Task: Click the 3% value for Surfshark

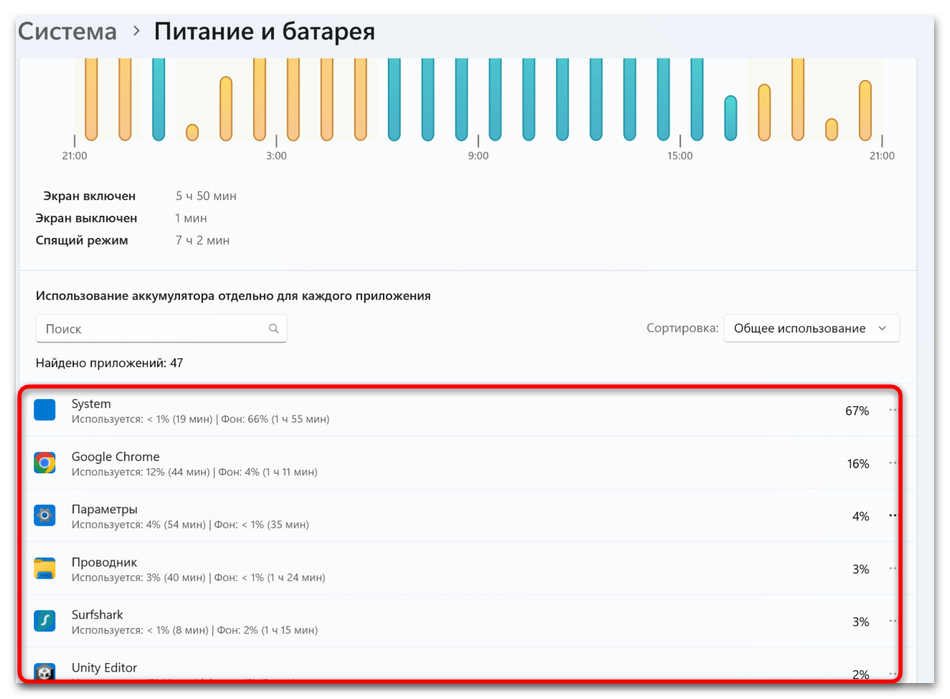Action: (x=860, y=621)
